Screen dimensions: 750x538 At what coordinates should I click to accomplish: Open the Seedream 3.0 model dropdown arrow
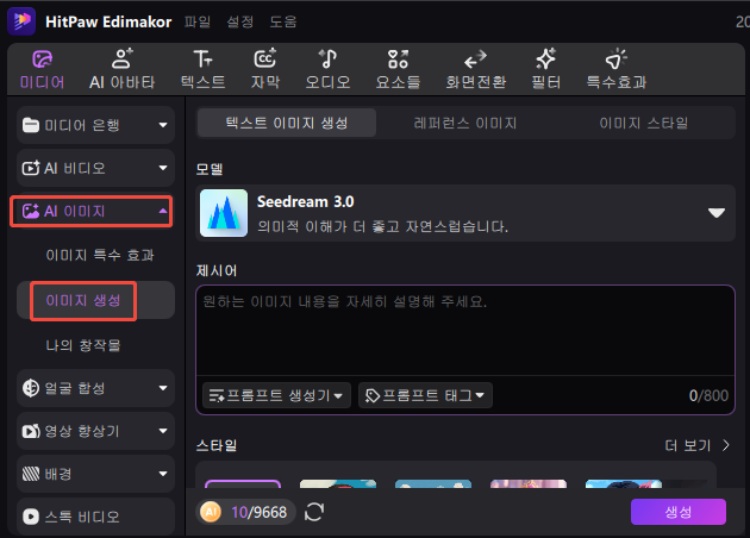point(716,213)
